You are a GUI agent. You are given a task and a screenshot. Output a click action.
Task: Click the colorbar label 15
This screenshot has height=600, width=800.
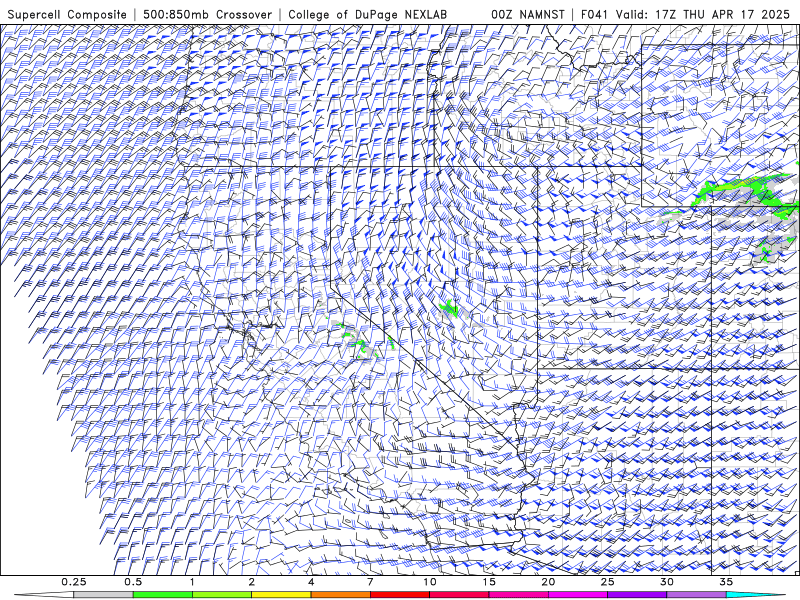coord(489,582)
